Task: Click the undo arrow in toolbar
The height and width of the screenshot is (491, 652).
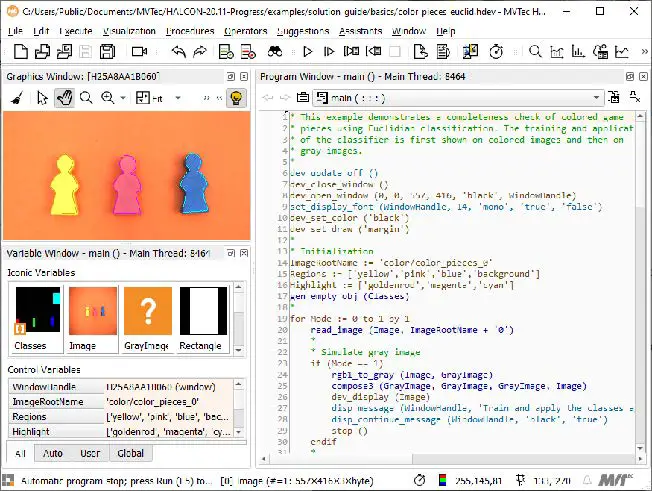Action: 179,51
